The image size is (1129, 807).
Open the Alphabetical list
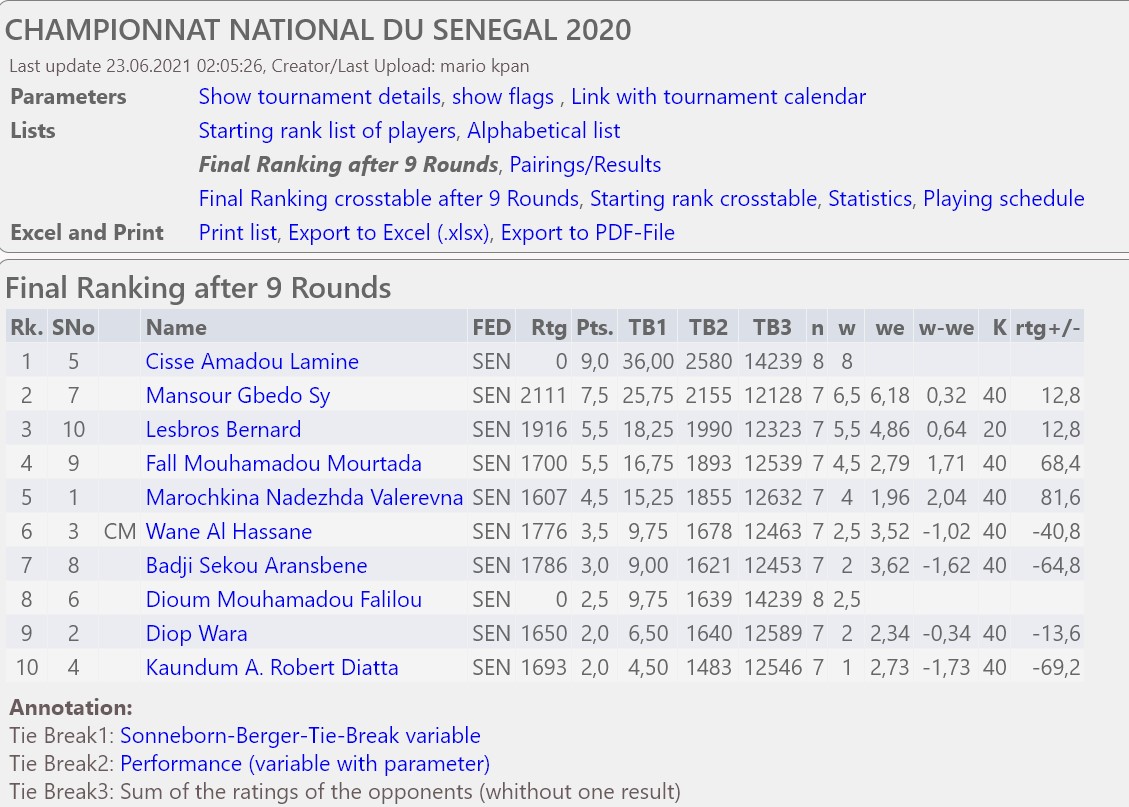[x=544, y=130]
